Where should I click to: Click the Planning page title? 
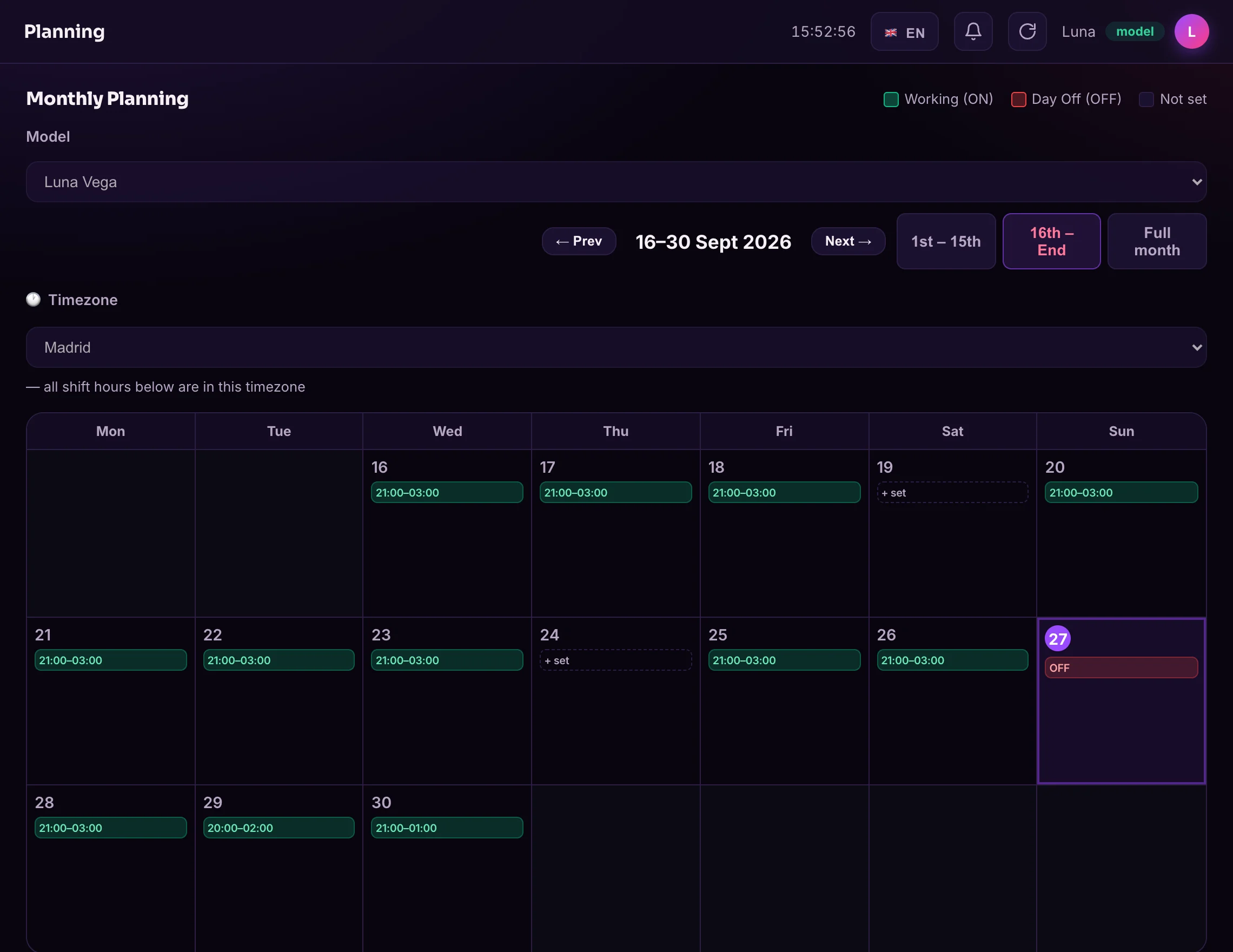pyautogui.click(x=64, y=31)
